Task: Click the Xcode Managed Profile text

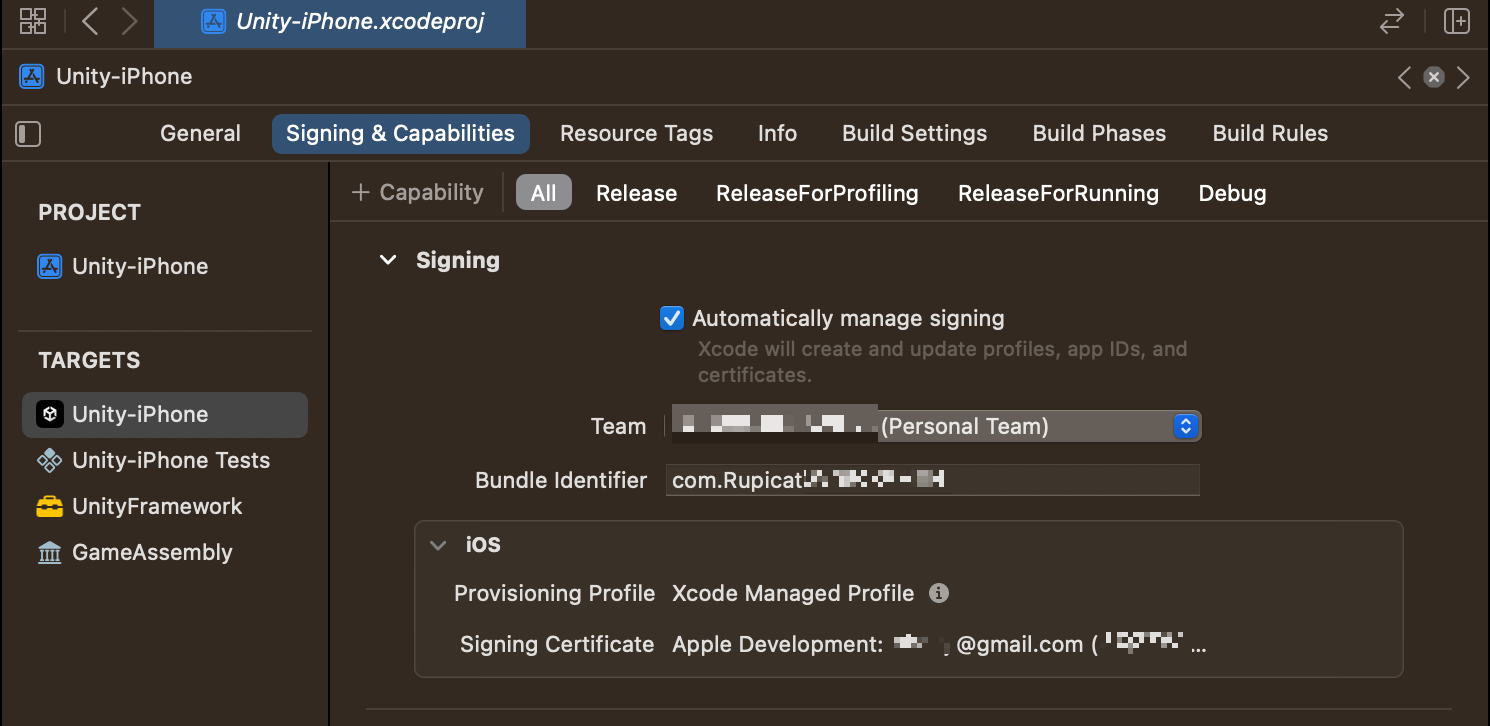Action: pyautogui.click(x=793, y=594)
